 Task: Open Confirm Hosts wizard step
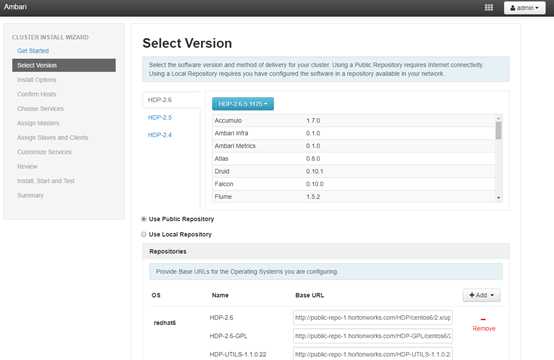pyautogui.click(x=37, y=94)
